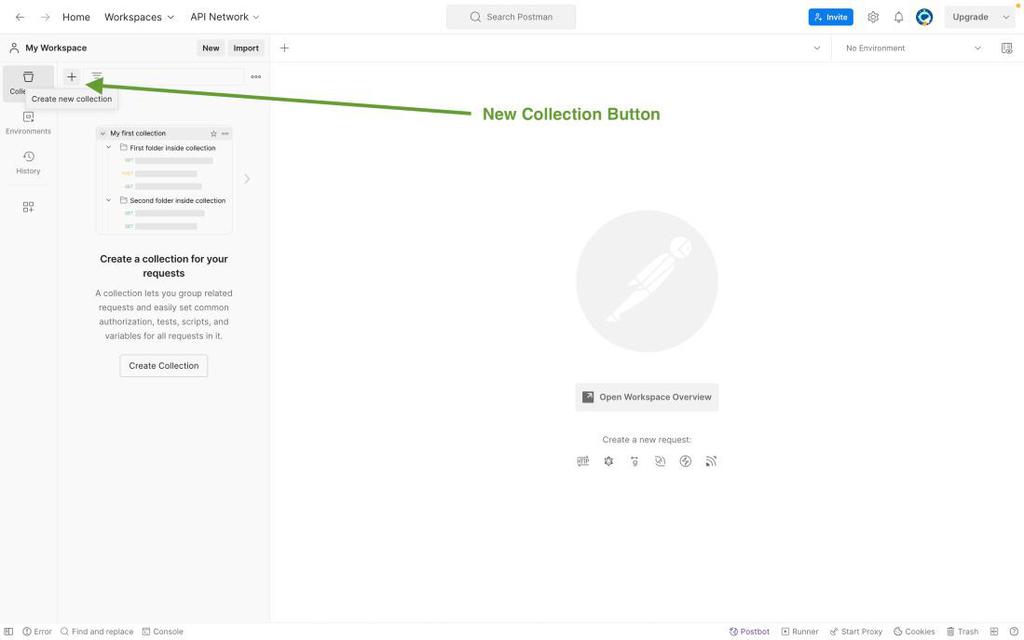The width and height of the screenshot is (1024, 640).
Task: Create a new HTTP request
Action: point(583,461)
